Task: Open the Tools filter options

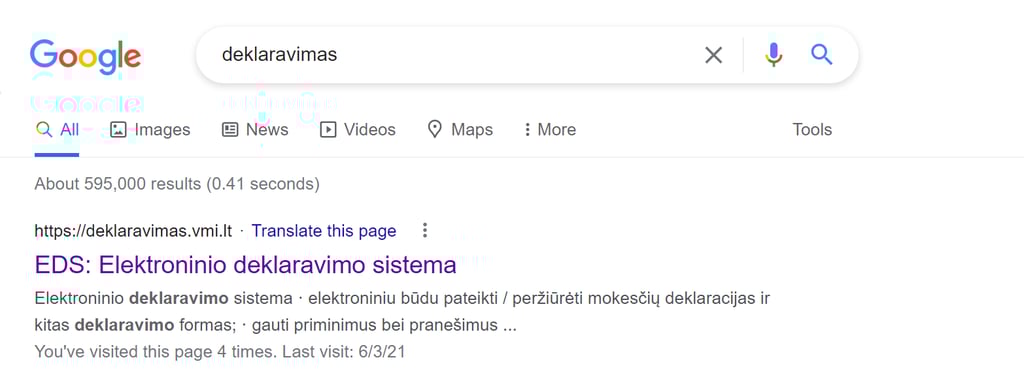Action: click(812, 129)
